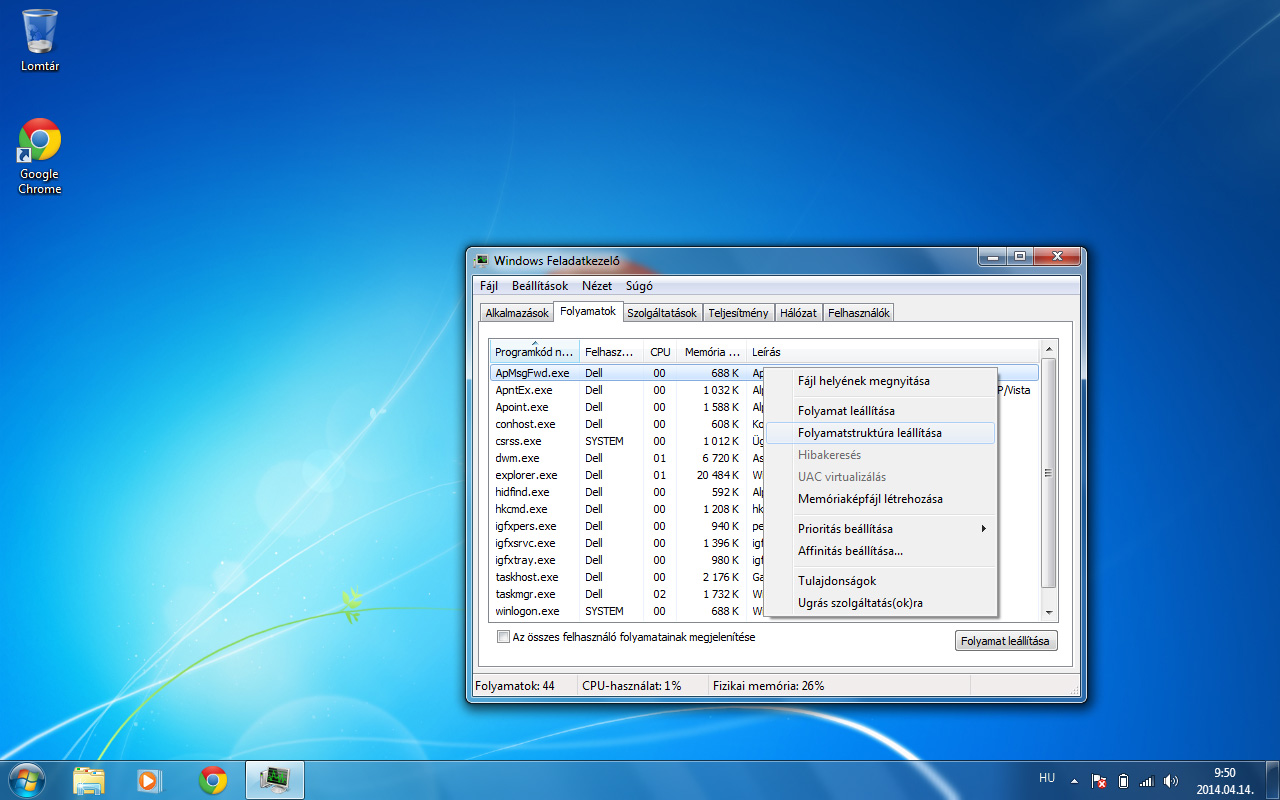
Task: Click the Chrome icon in the taskbar
Action: click(x=212, y=779)
